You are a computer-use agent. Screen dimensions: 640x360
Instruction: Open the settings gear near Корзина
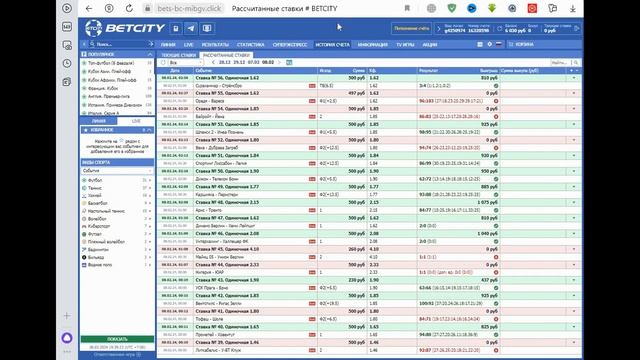[x=489, y=44]
